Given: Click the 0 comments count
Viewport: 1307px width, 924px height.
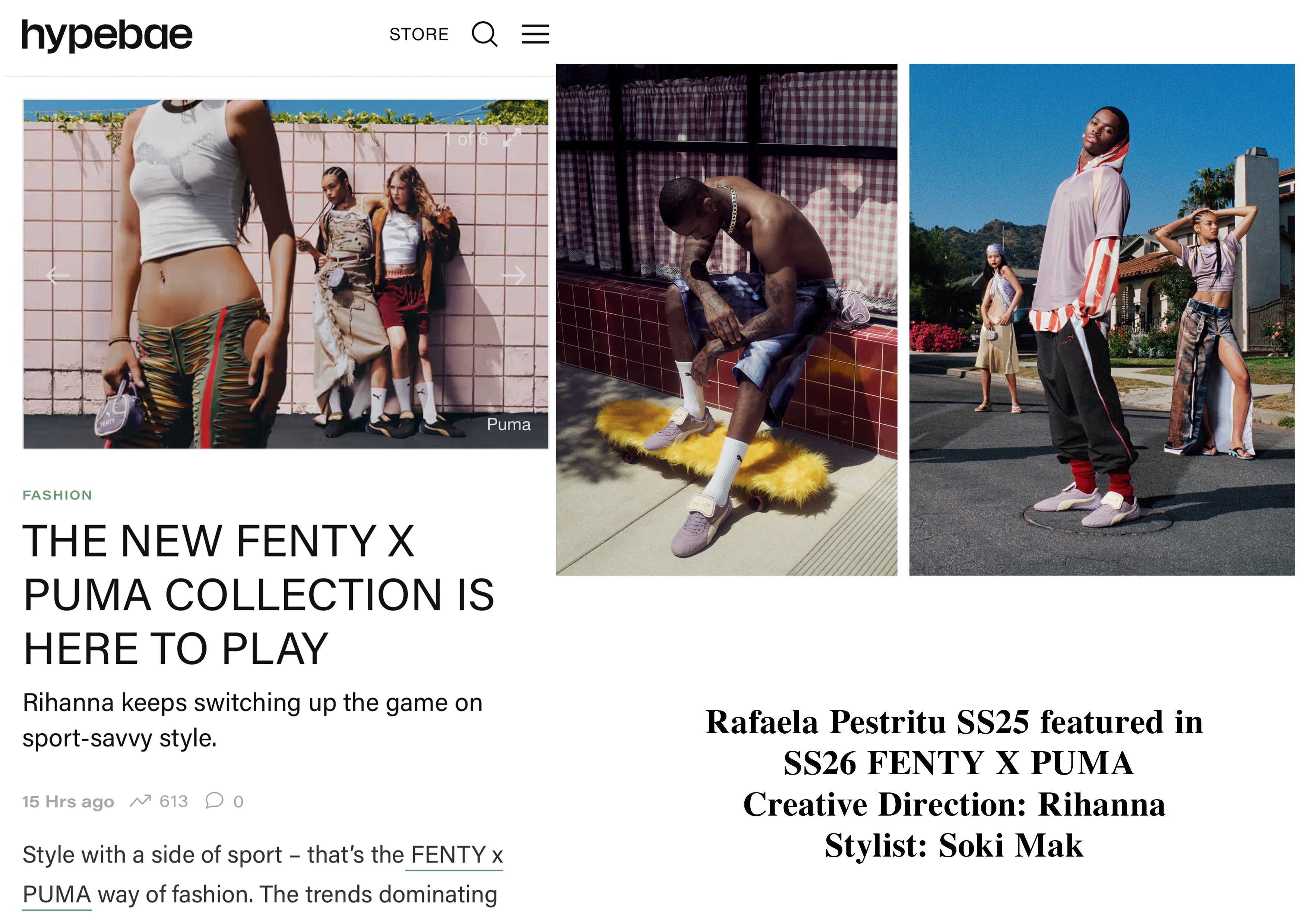Looking at the screenshot, I should click(238, 801).
